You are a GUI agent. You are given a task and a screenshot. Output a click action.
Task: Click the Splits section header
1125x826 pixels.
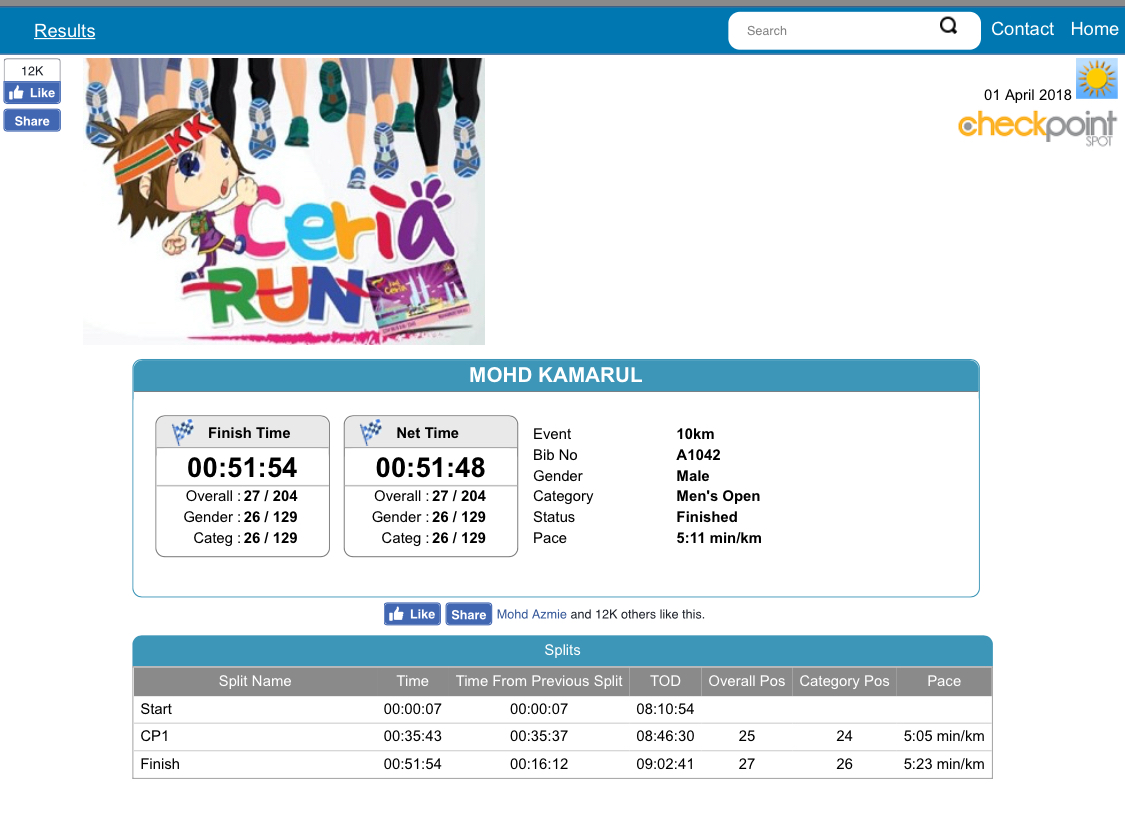coord(562,650)
